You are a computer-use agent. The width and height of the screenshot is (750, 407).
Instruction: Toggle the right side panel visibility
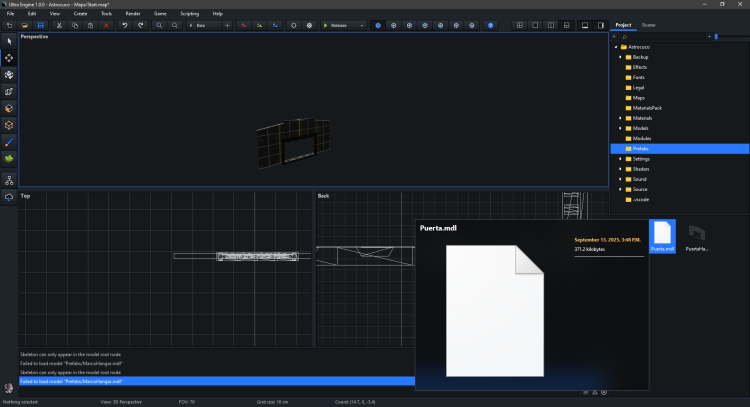tap(601, 25)
